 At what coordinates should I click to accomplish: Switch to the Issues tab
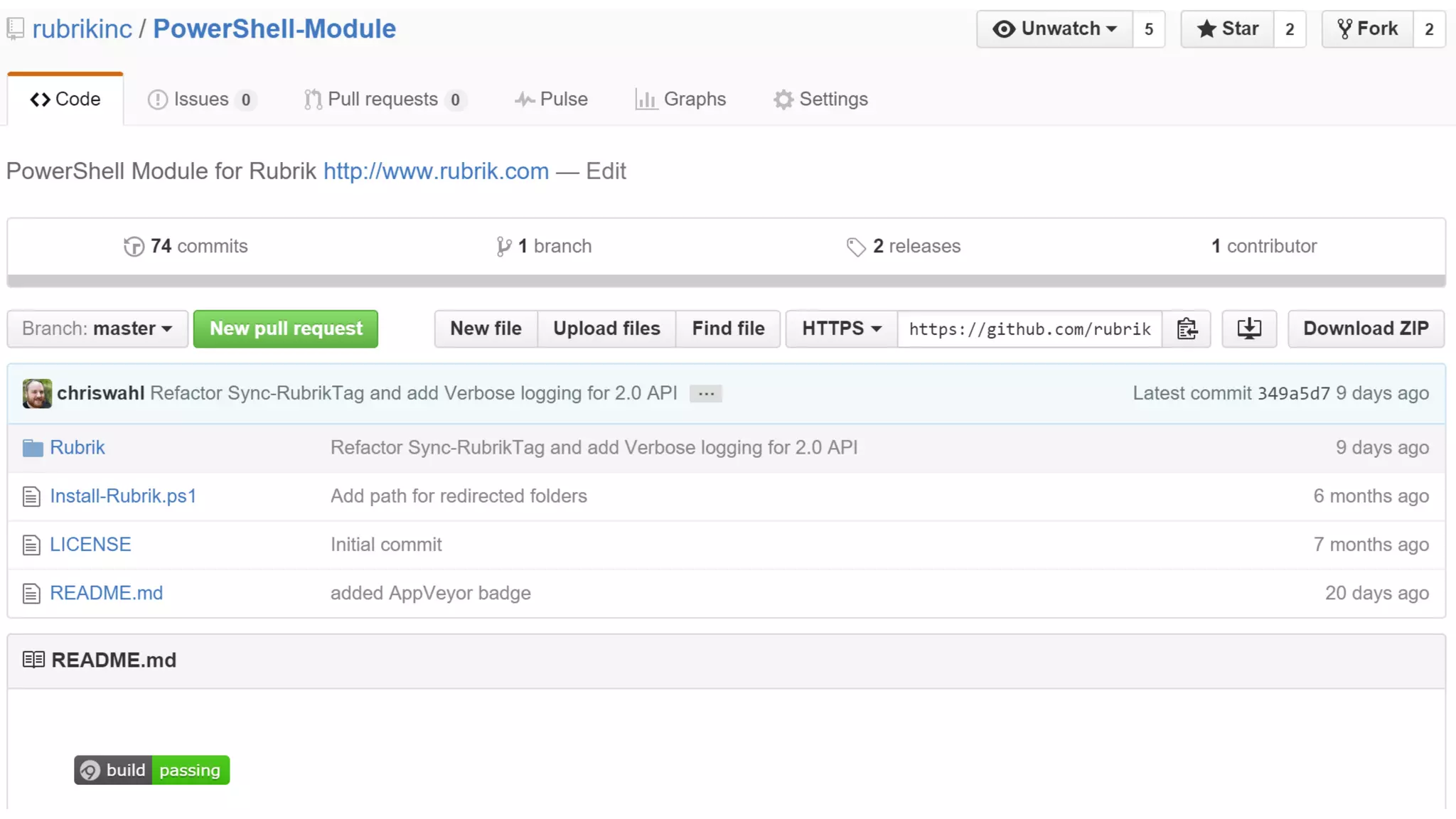pos(200,100)
